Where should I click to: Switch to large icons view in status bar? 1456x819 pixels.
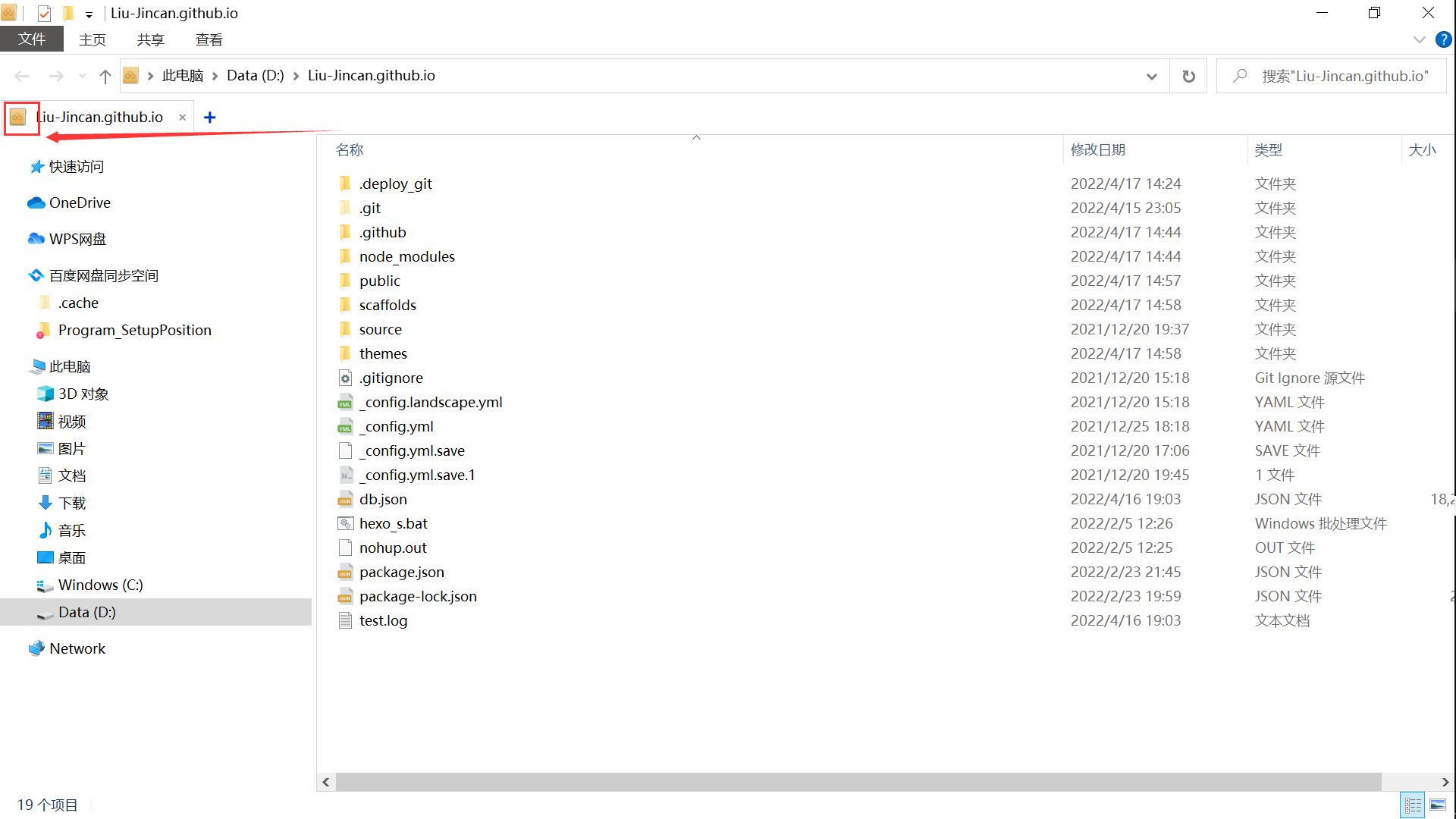coord(1438,805)
